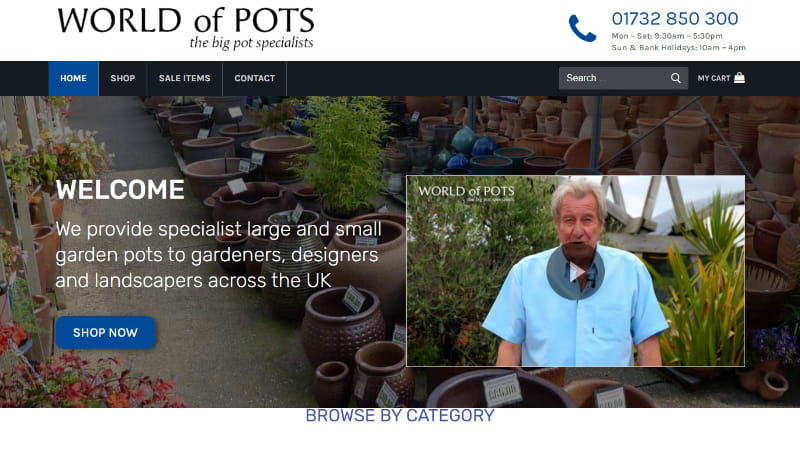Open the Contact page
The image size is (800, 450).
pyautogui.click(x=255, y=79)
